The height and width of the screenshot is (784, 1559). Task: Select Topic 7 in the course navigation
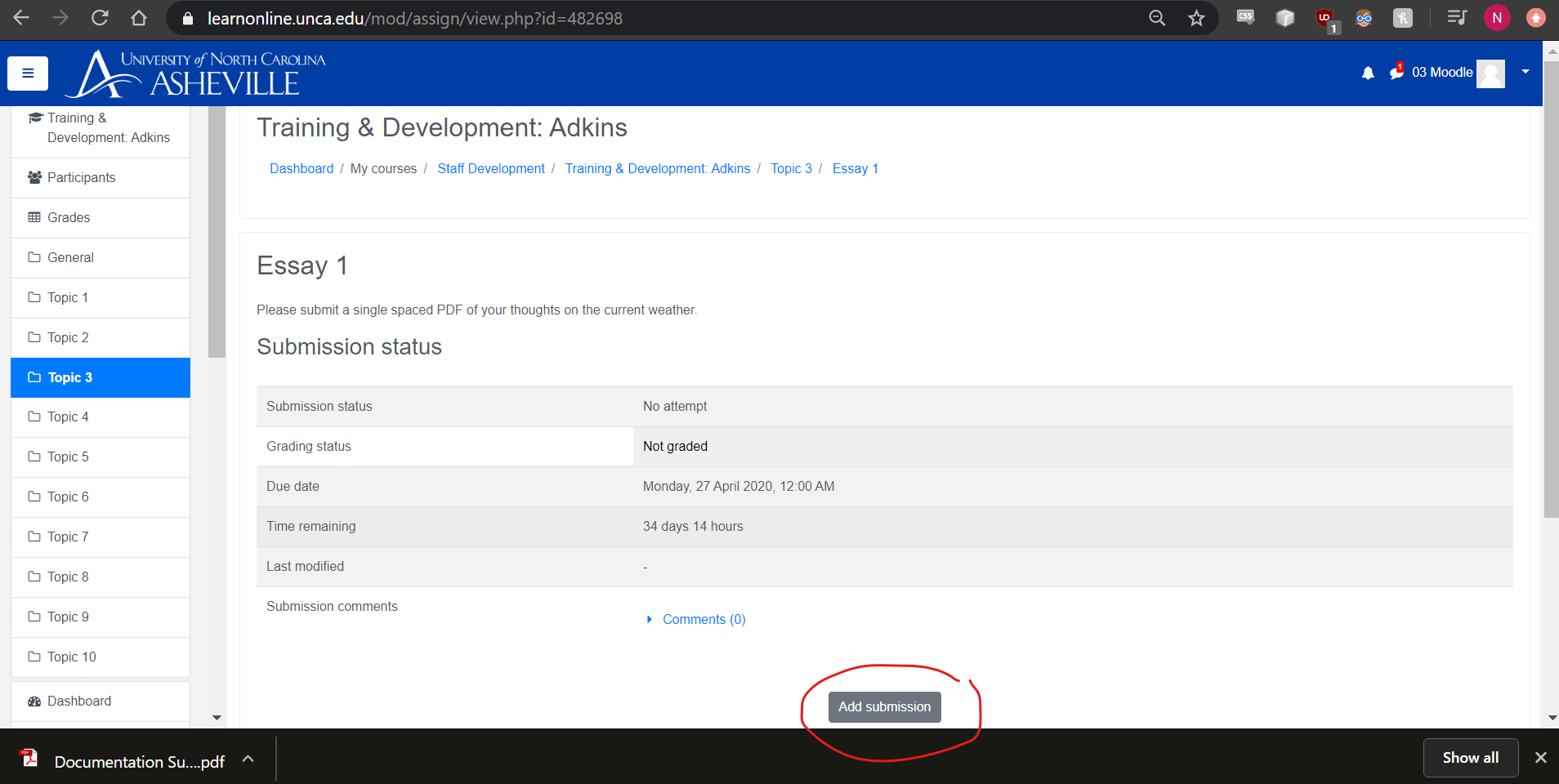68,537
